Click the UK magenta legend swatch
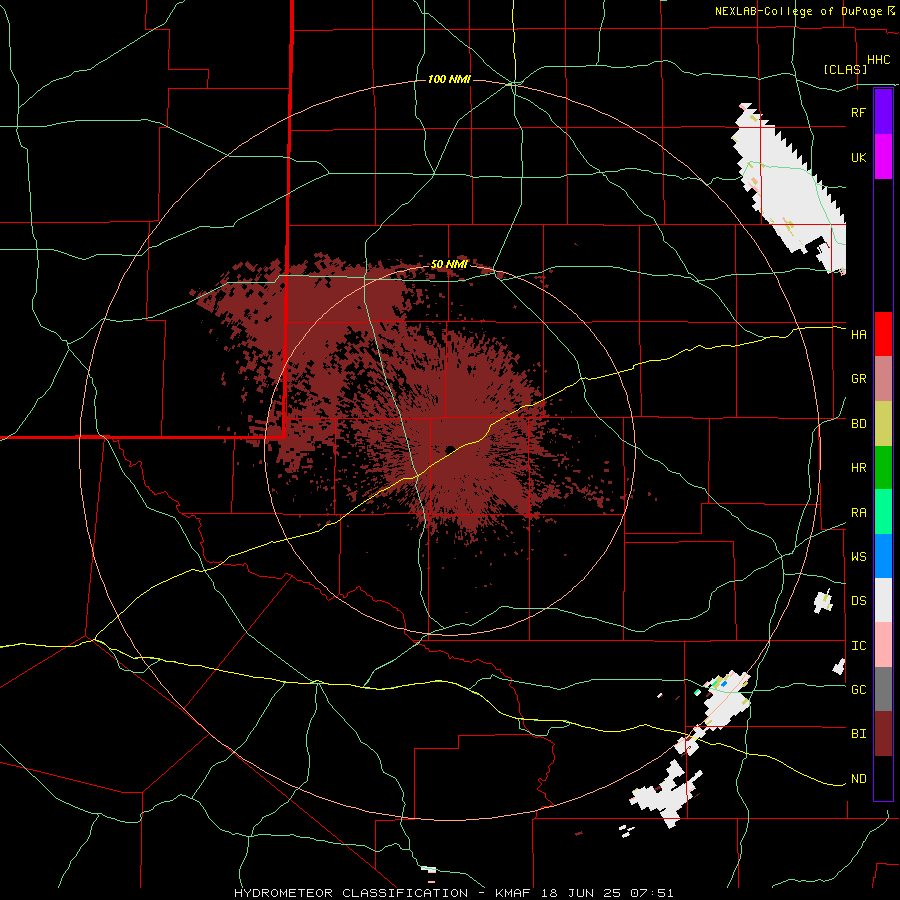Screen dimensions: 900x900 883,157
